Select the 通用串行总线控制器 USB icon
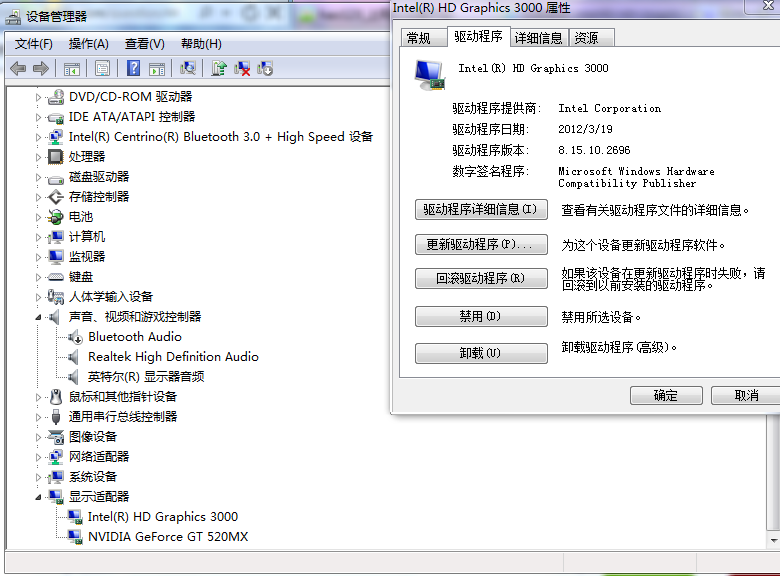Viewport: 780px width, 576px height. click(x=56, y=417)
